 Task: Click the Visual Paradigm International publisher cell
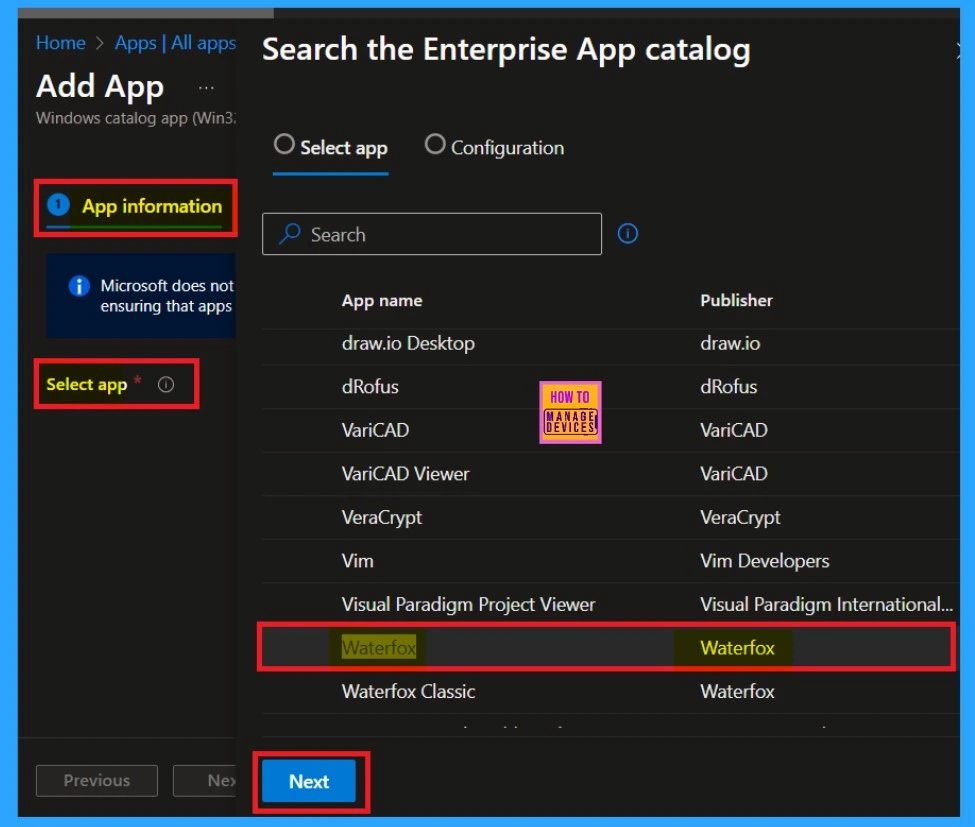click(x=826, y=605)
